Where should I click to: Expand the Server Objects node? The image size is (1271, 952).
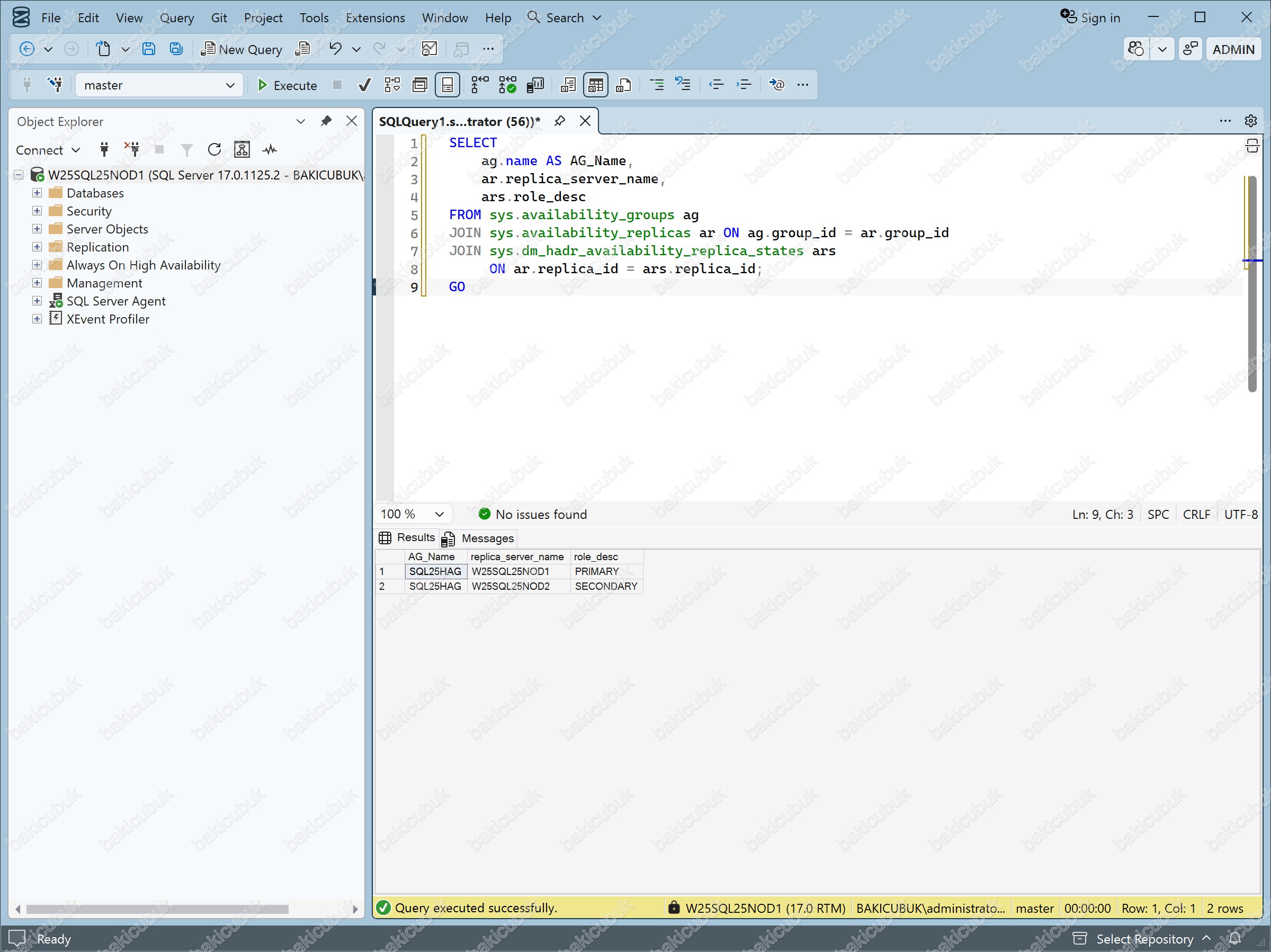(x=37, y=229)
